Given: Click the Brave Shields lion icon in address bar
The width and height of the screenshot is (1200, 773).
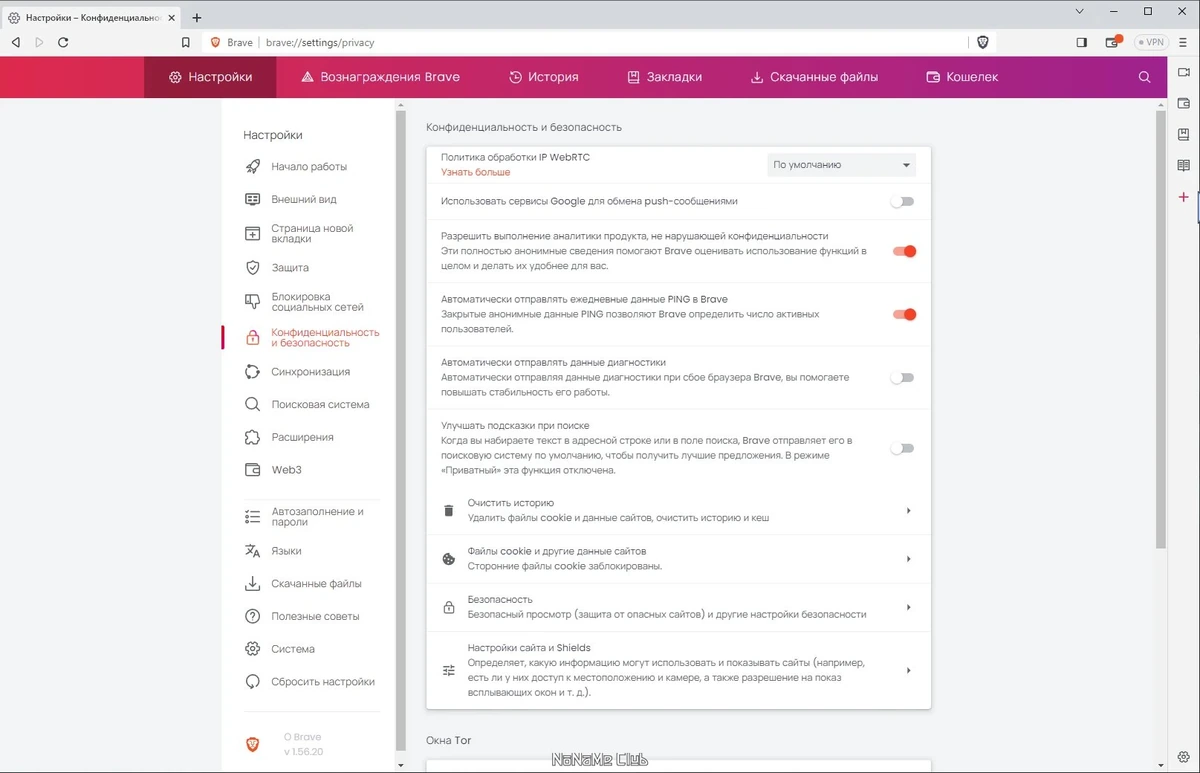Looking at the screenshot, I should [983, 42].
